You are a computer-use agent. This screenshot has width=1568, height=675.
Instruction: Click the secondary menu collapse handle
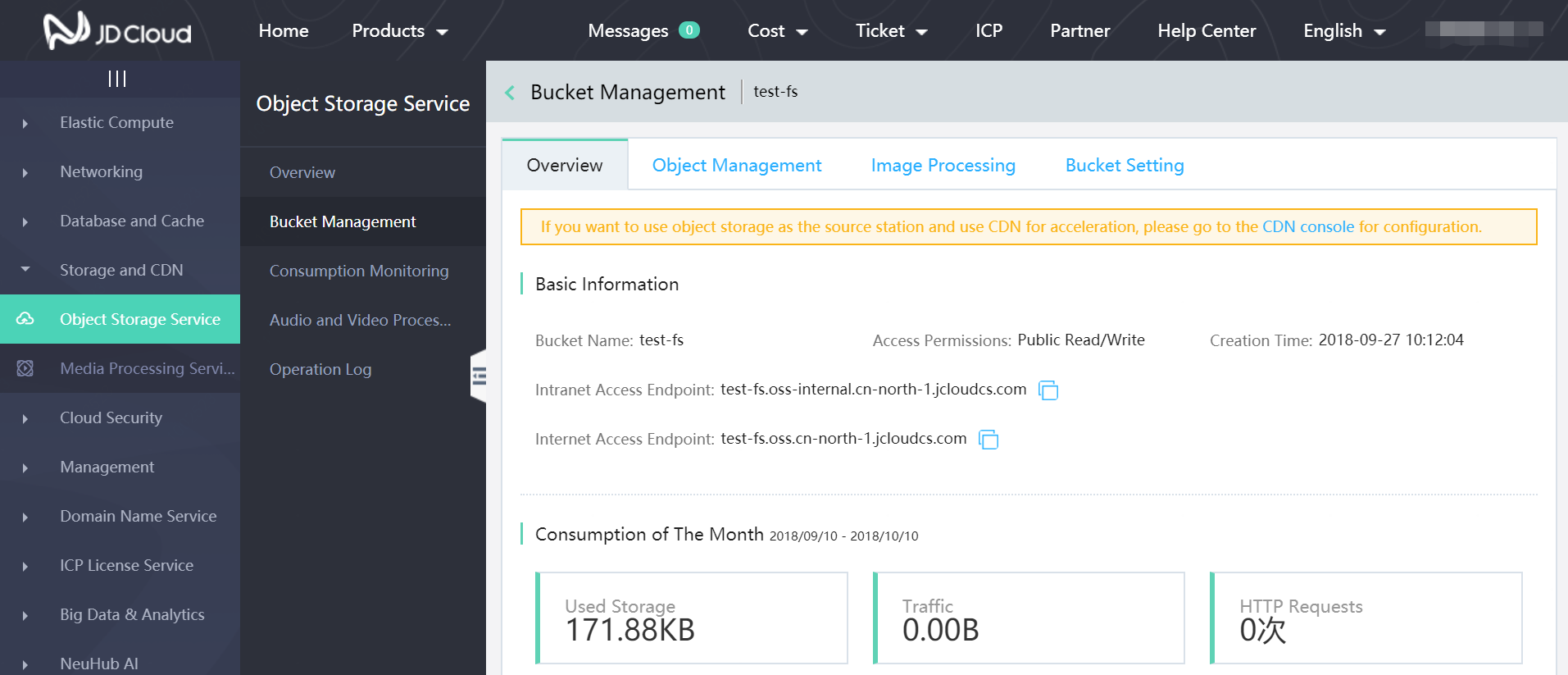point(479,376)
